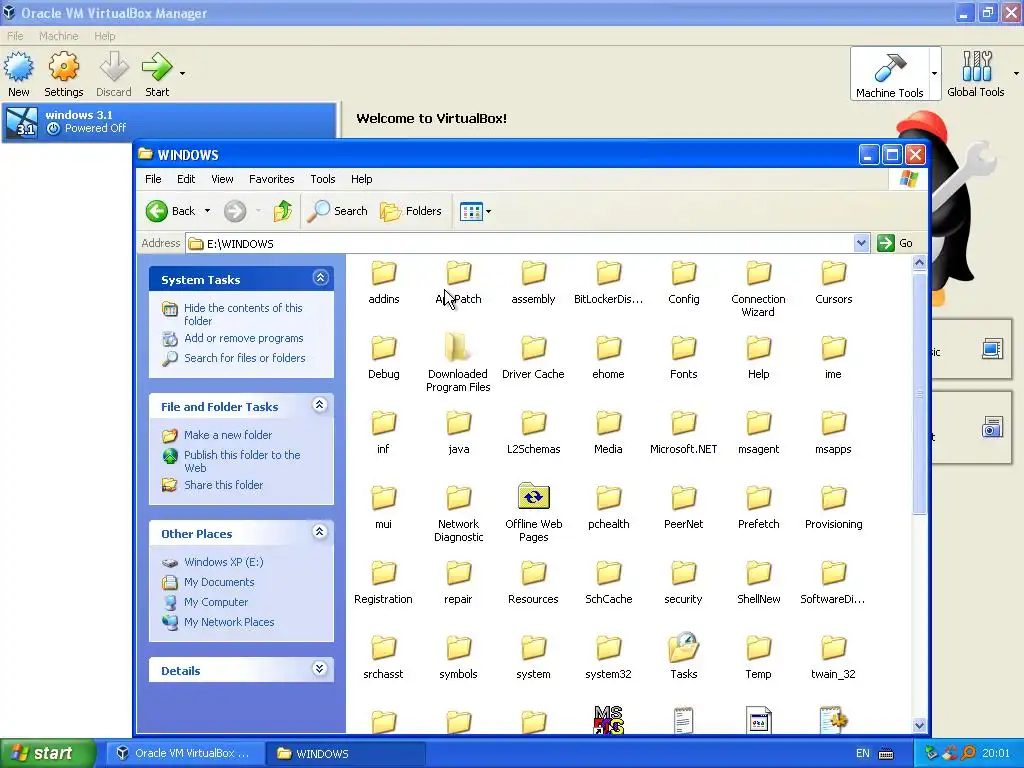Click the scroll down arrow in file list

pos(919,725)
